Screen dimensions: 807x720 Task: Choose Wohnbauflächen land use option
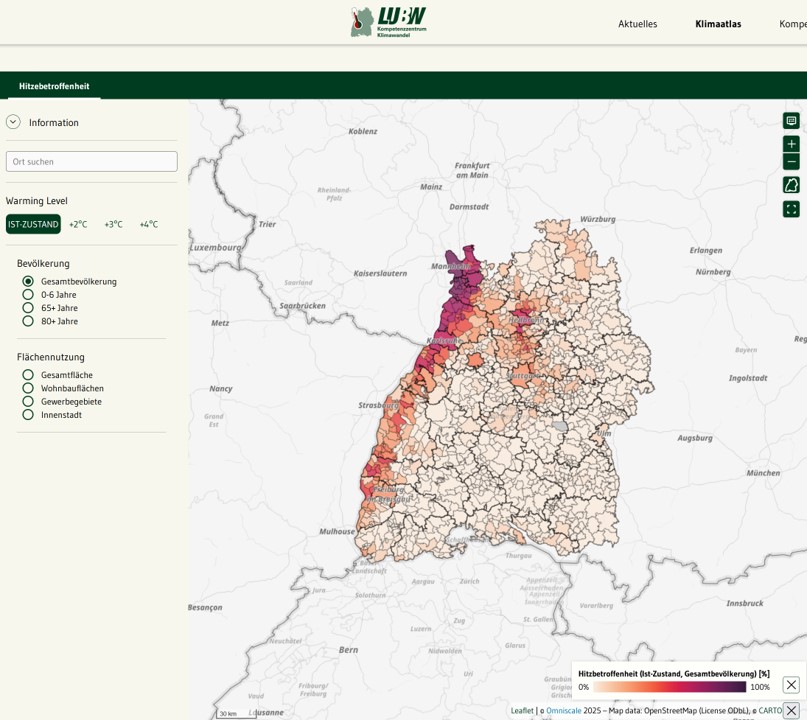click(28, 388)
